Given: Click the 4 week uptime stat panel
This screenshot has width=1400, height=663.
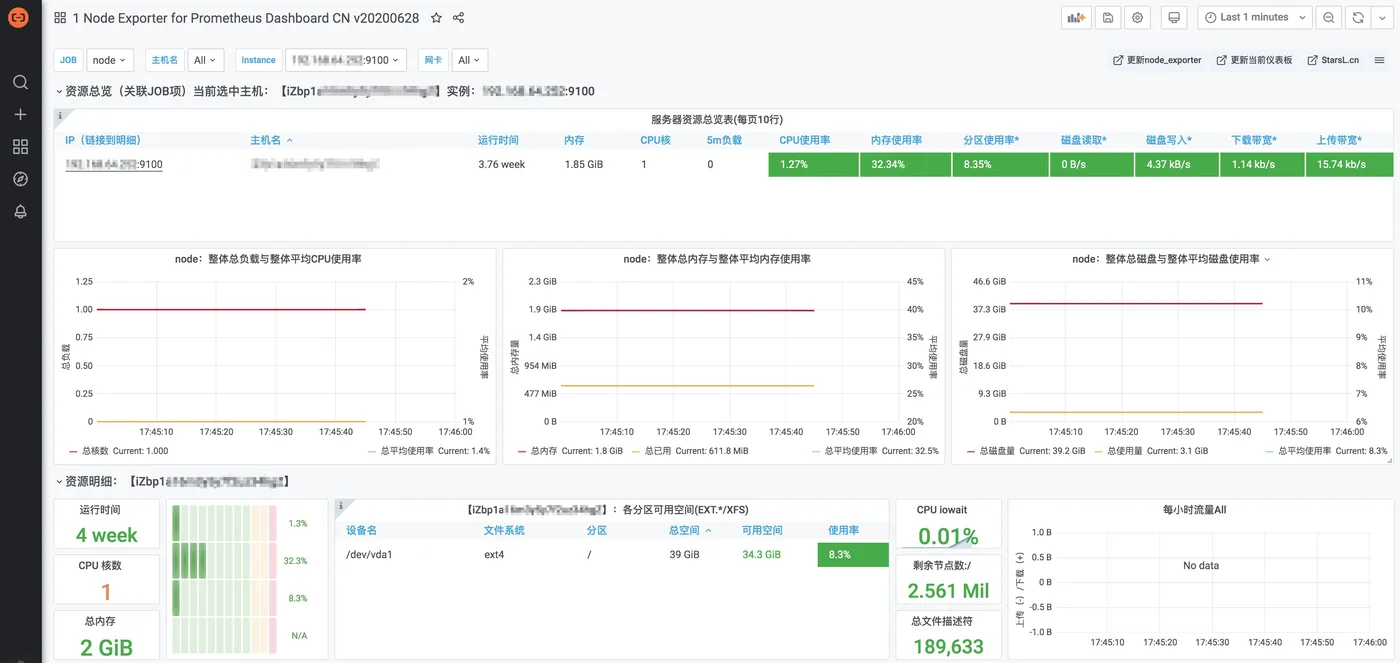Looking at the screenshot, I should point(107,524).
